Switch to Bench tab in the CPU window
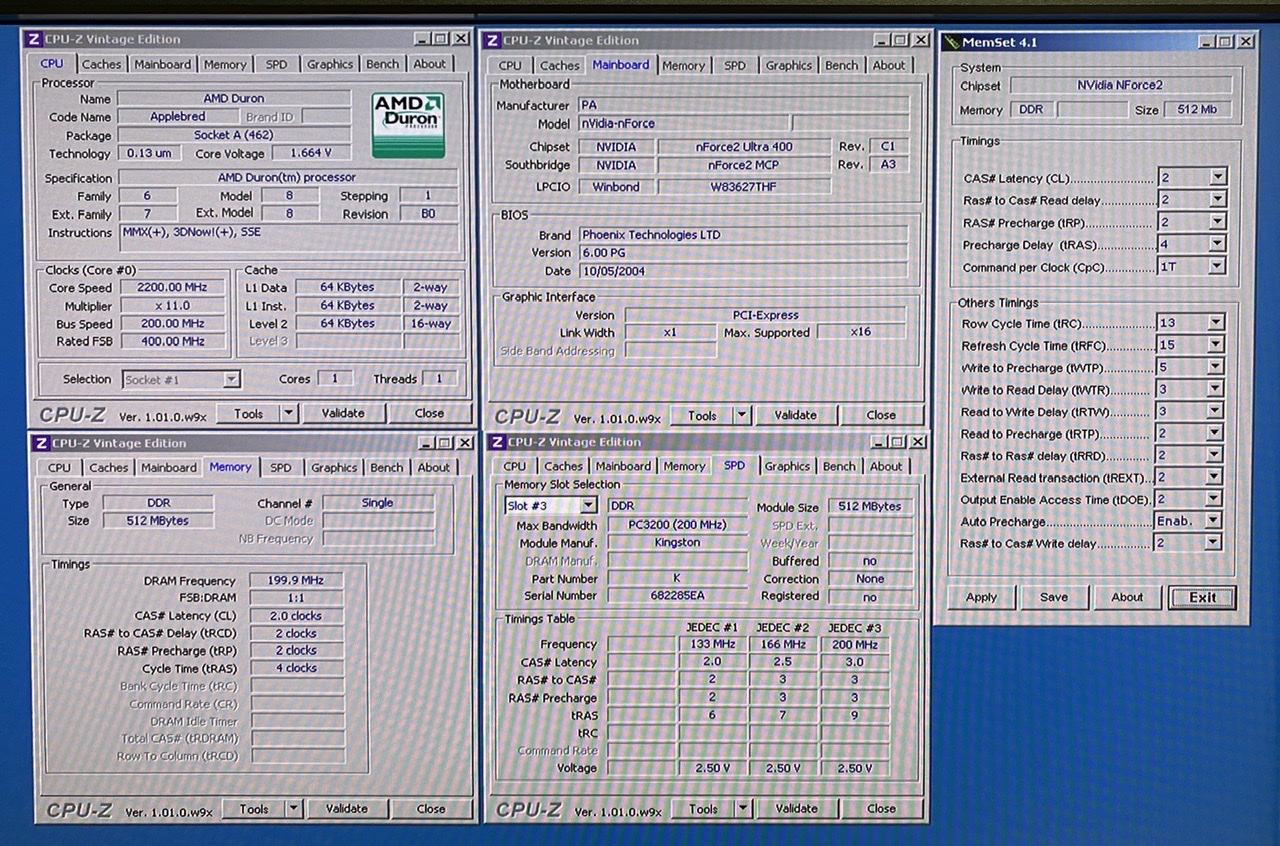The width and height of the screenshot is (1280, 846). tap(382, 64)
